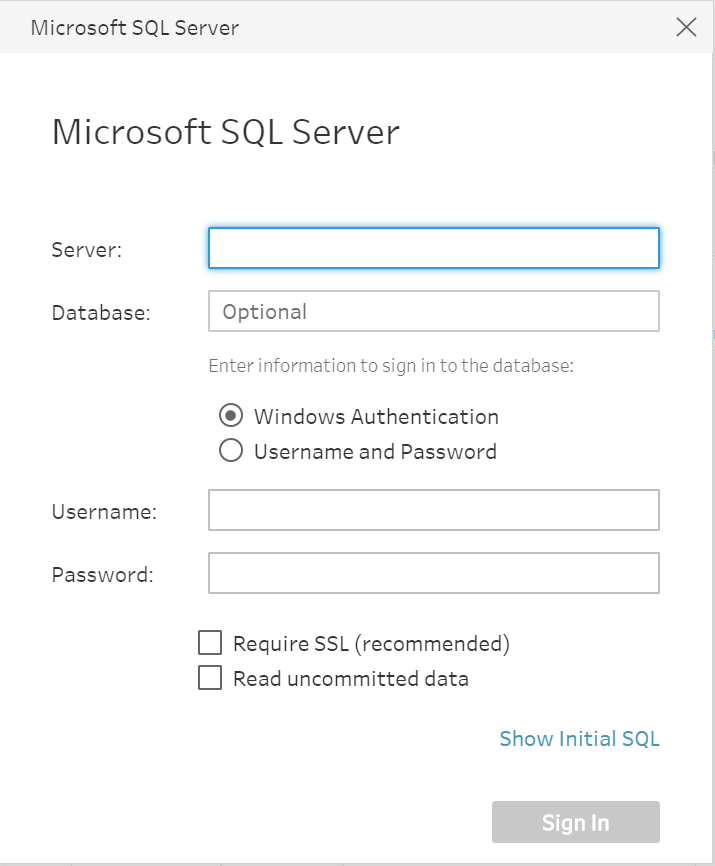Enable the Require SSL checkbox square
The height and width of the screenshot is (866, 715).
point(210,643)
